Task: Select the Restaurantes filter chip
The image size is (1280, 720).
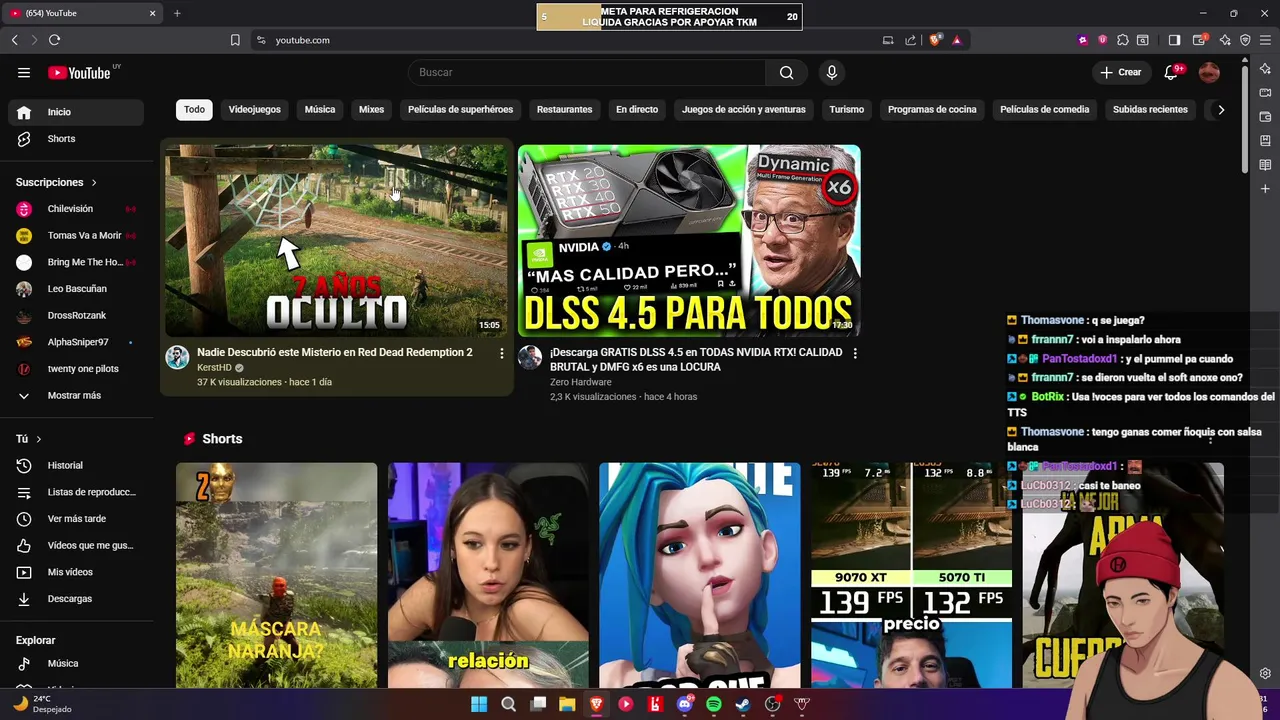Action: [x=564, y=110]
